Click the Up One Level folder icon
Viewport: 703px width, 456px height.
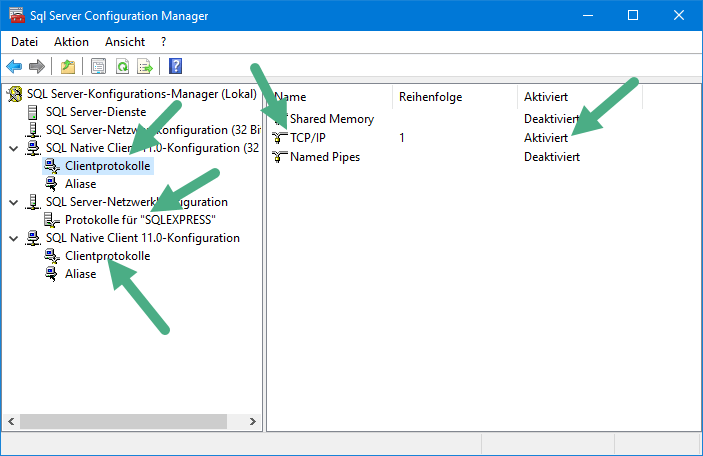tap(67, 67)
